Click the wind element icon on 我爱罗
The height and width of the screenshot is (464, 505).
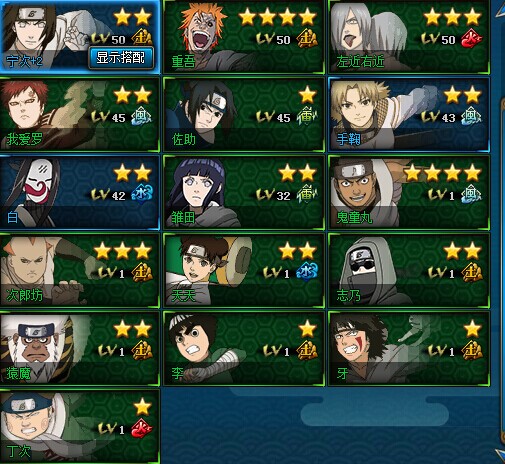pyautogui.click(x=141, y=117)
